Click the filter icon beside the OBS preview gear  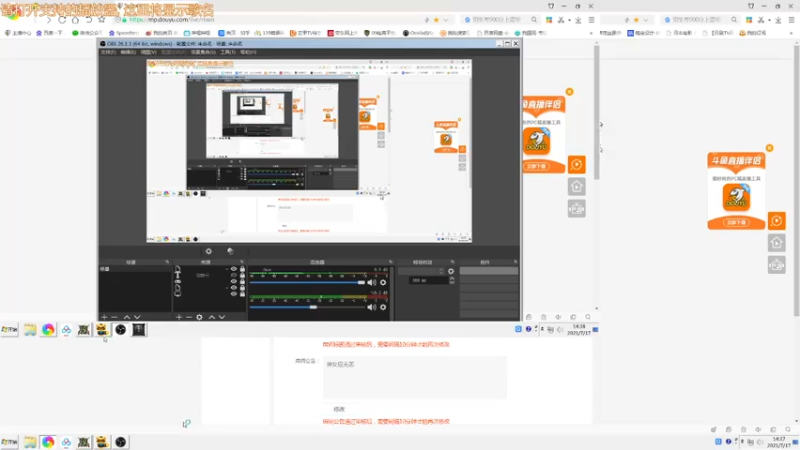(x=230, y=251)
